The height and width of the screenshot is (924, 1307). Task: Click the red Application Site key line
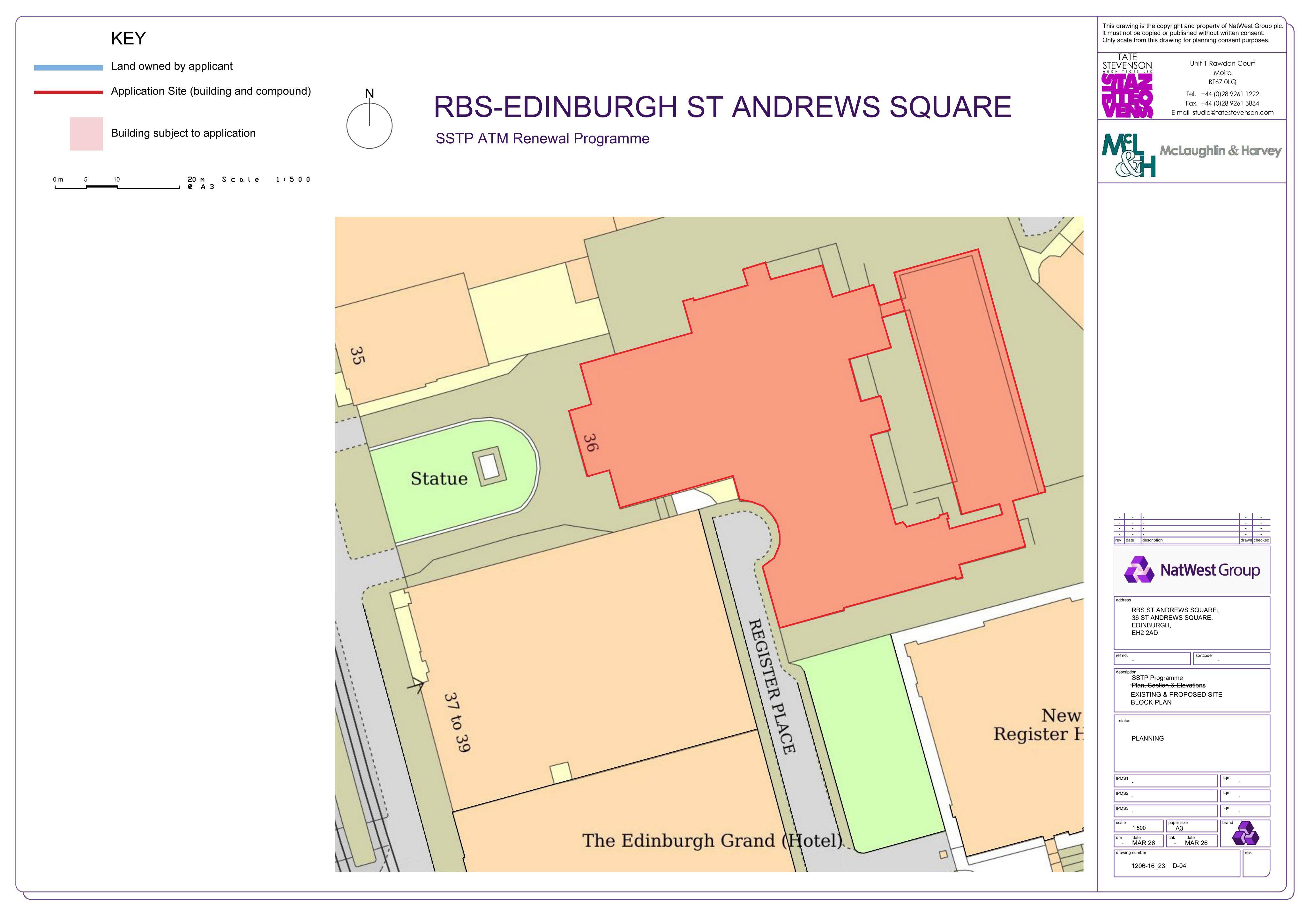(x=68, y=92)
